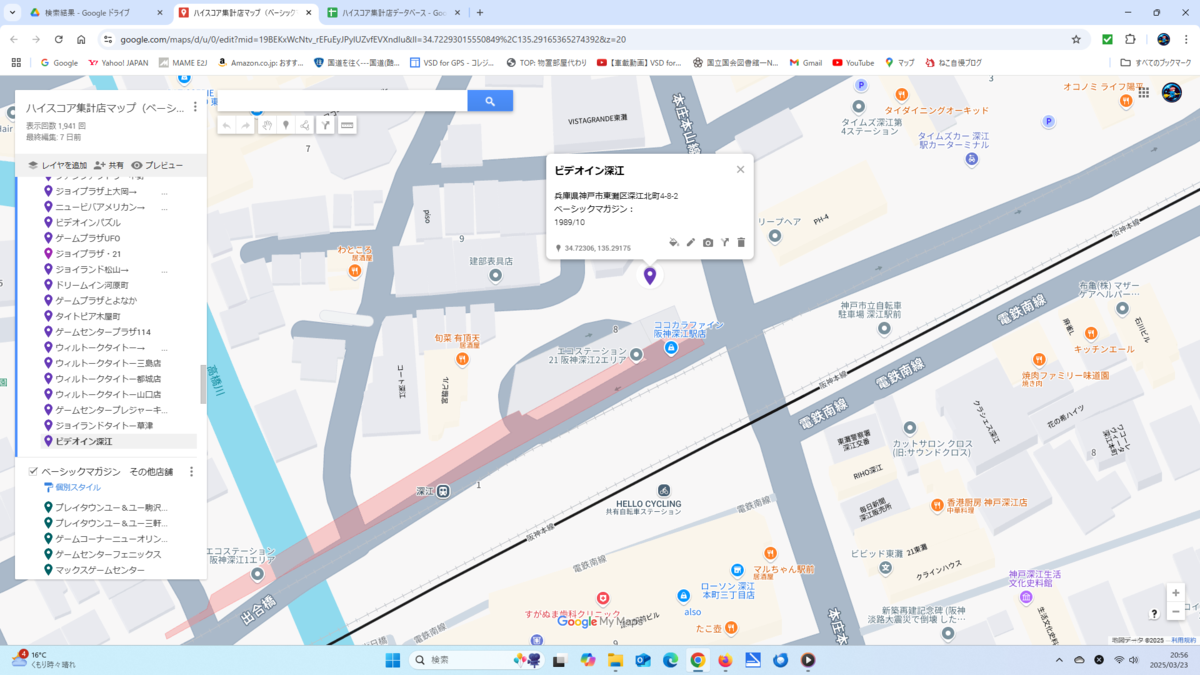Open the Google apps grid icon
The height and width of the screenshot is (675, 1200).
point(1143,92)
